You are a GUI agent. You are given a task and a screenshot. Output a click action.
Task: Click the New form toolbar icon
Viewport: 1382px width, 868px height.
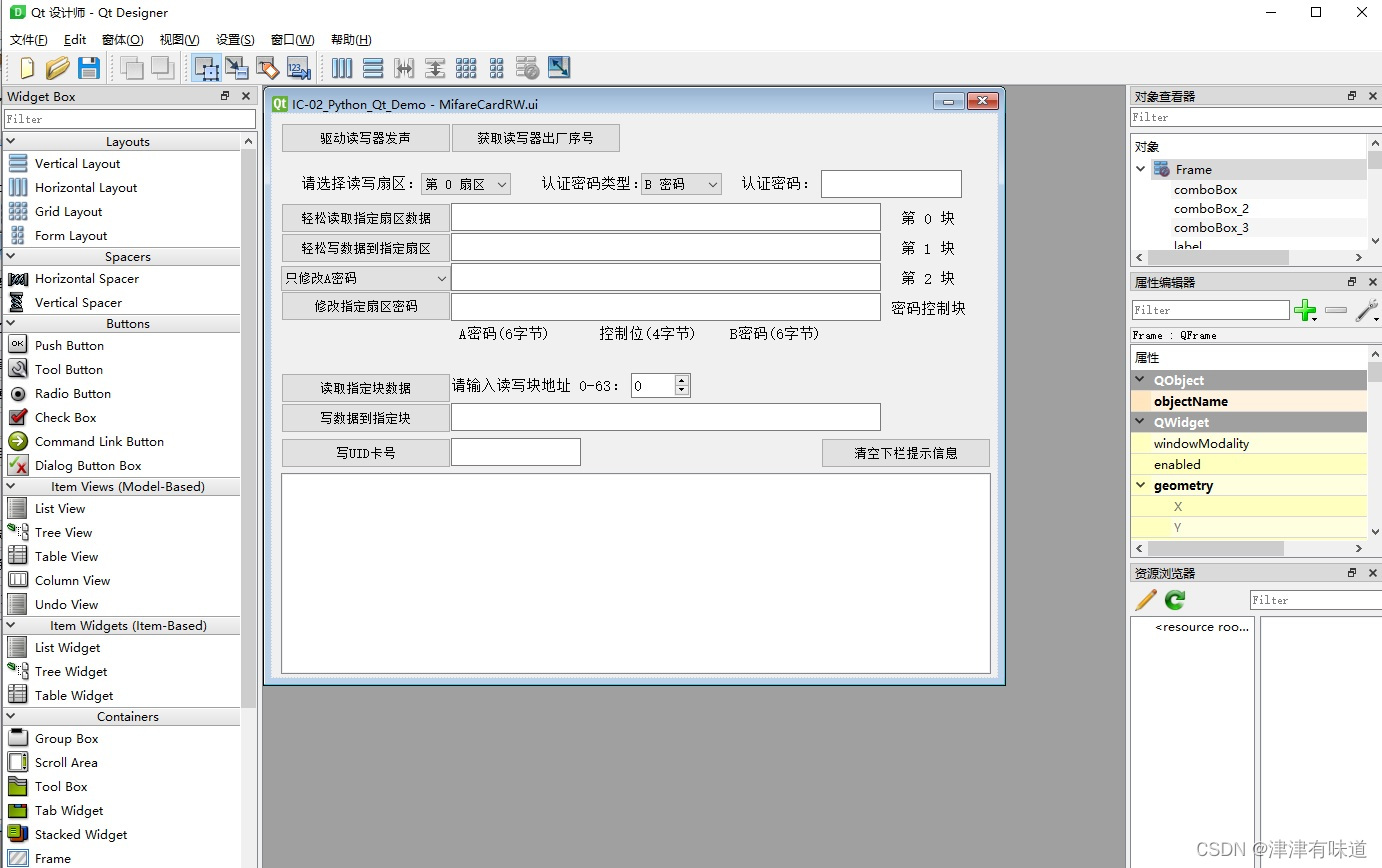(27, 68)
